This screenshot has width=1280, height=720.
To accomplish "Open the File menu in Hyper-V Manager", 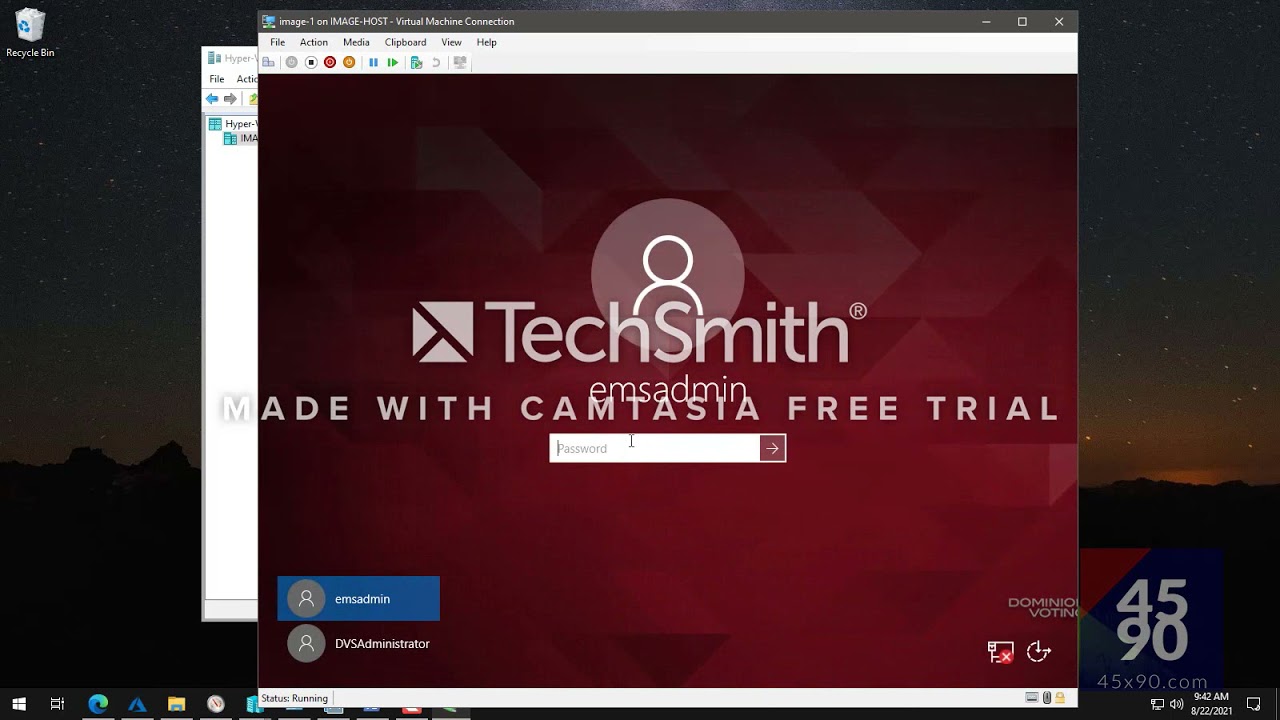I will 216,79.
